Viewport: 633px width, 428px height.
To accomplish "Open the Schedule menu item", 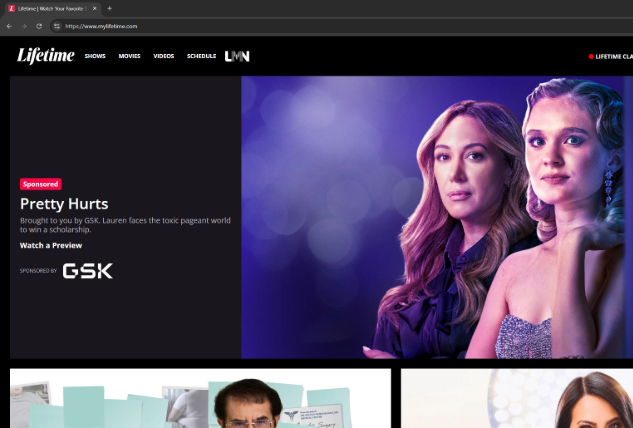I will (x=201, y=56).
